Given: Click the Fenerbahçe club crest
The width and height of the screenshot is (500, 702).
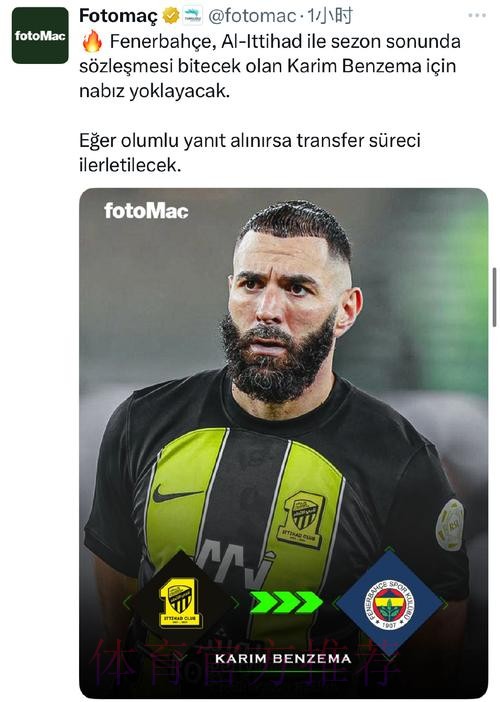Looking at the screenshot, I should pyautogui.click(x=389, y=604).
